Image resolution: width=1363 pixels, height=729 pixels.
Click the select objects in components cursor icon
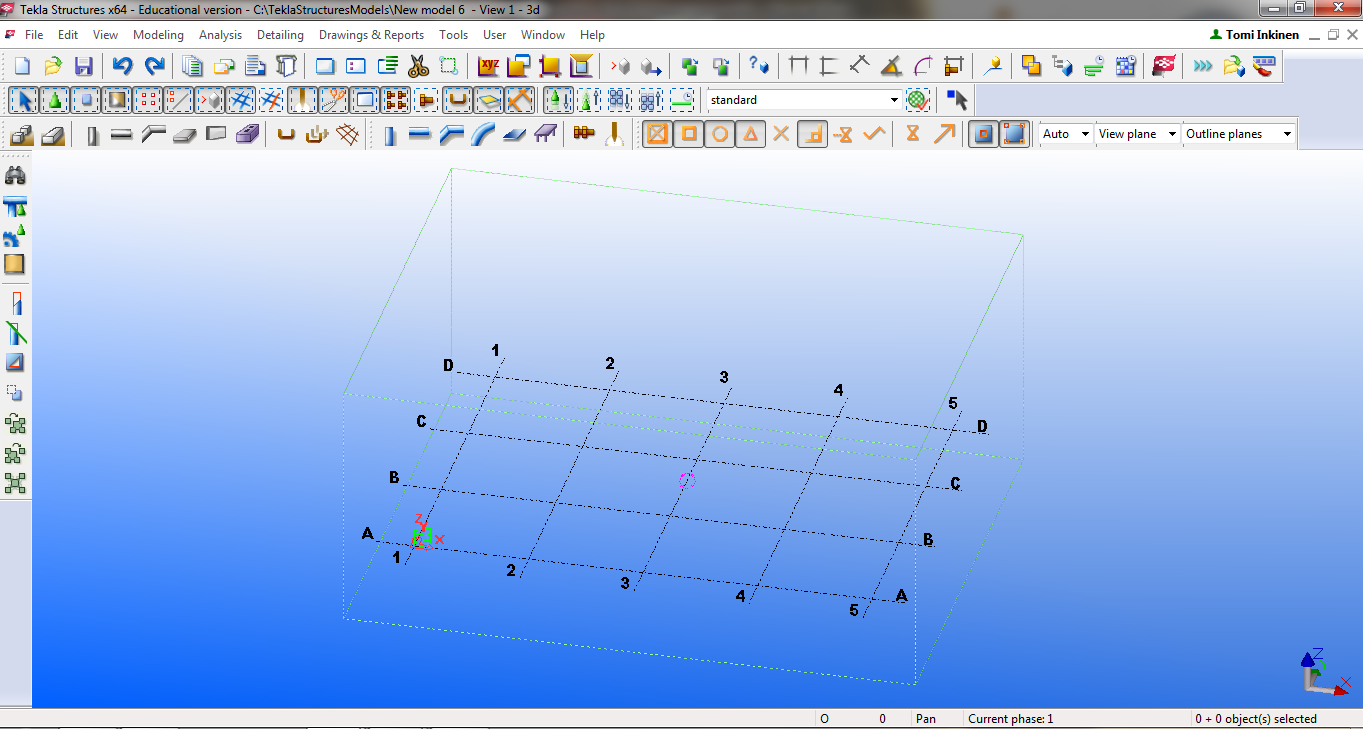click(958, 100)
